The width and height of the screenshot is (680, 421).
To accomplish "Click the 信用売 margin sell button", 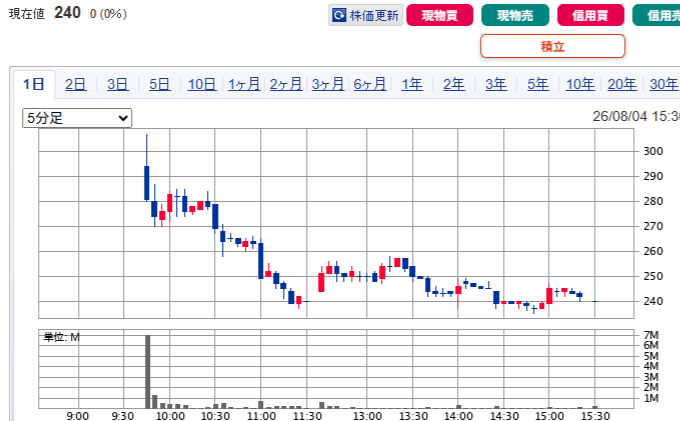I will tap(657, 15).
